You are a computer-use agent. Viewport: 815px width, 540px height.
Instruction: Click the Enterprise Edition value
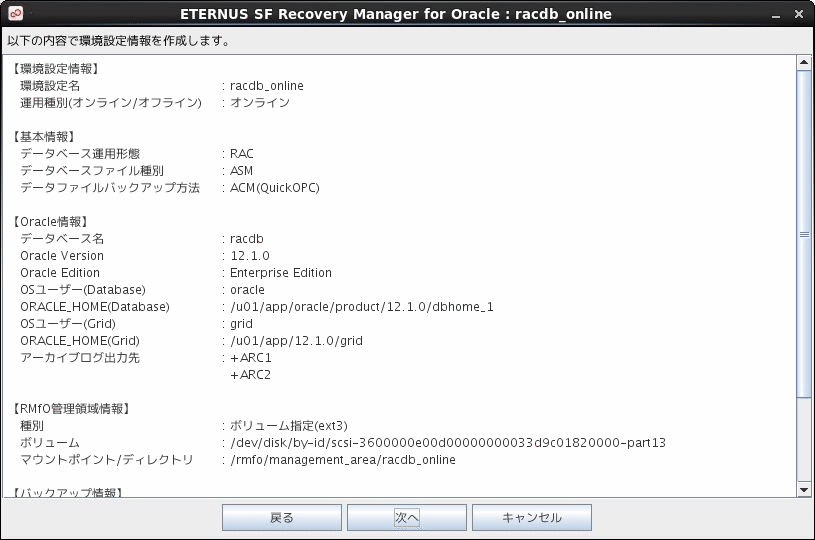pyautogui.click(x=281, y=273)
